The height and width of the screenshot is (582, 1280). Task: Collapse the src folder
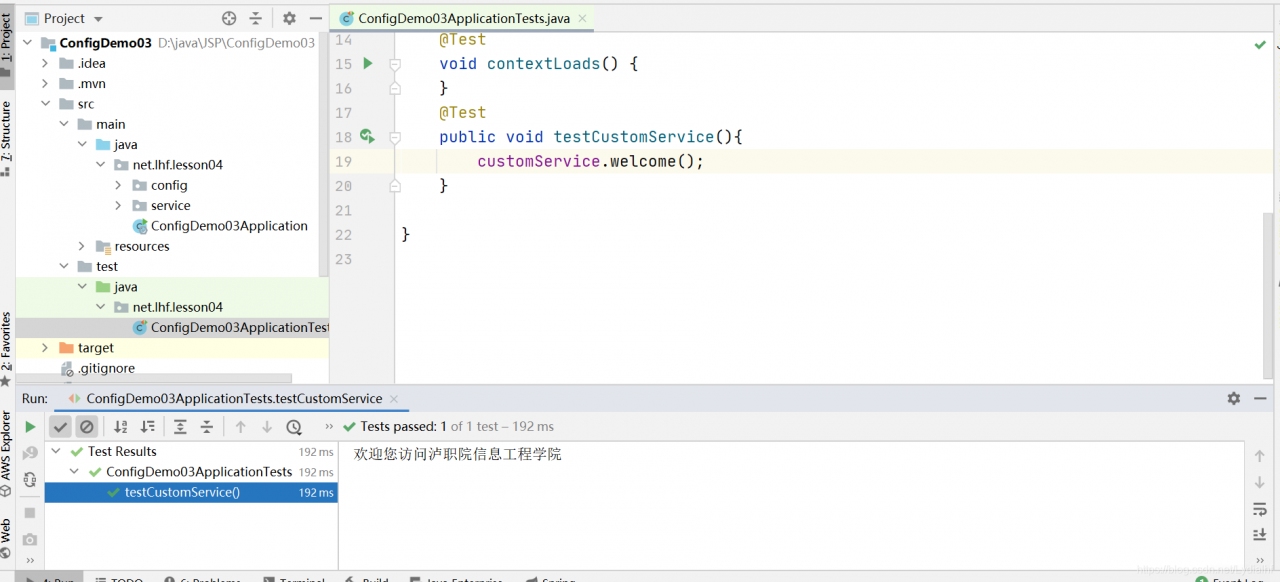tap(45, 104)
